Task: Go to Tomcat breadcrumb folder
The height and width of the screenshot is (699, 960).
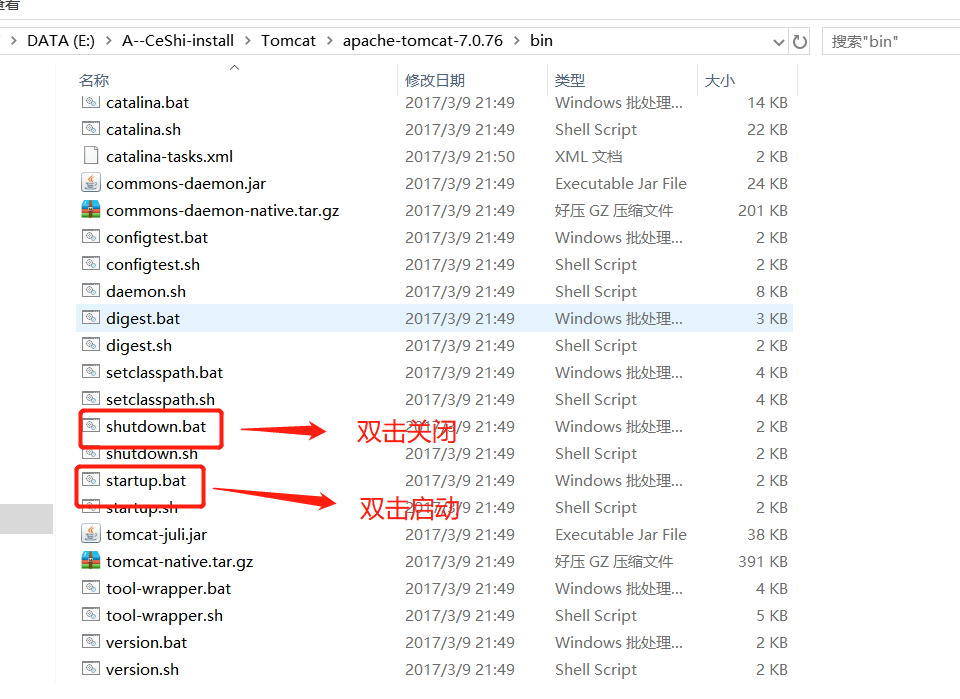Action: pos(288,41)
